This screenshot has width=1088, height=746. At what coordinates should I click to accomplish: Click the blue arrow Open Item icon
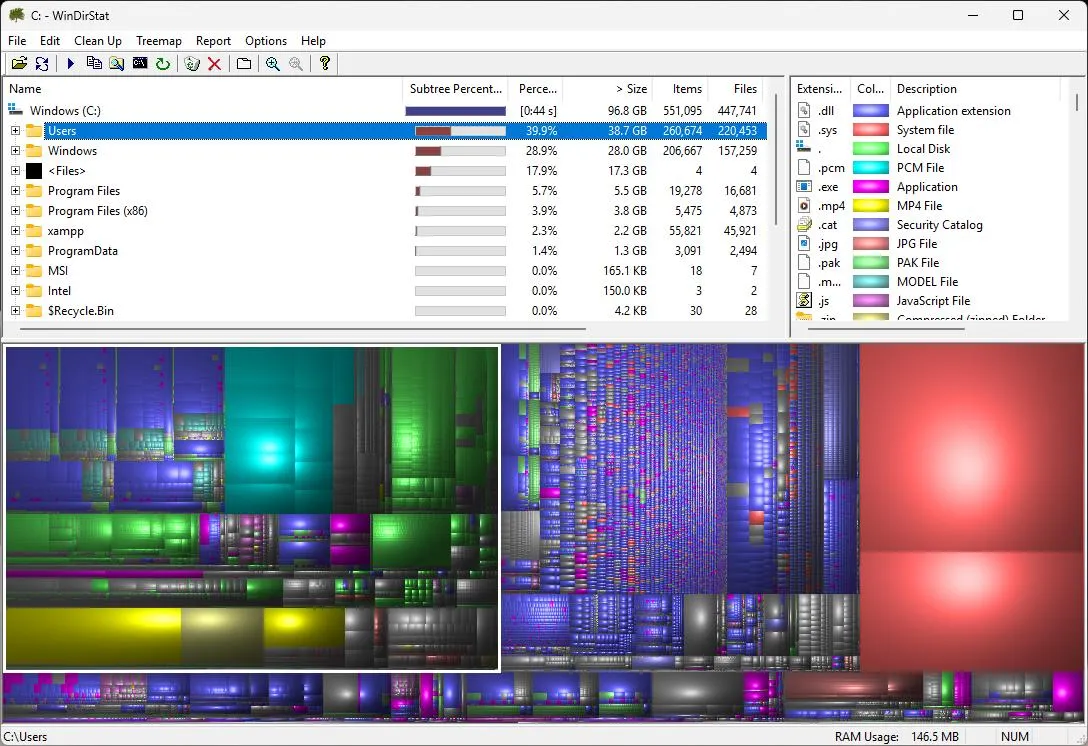point(70,64)
